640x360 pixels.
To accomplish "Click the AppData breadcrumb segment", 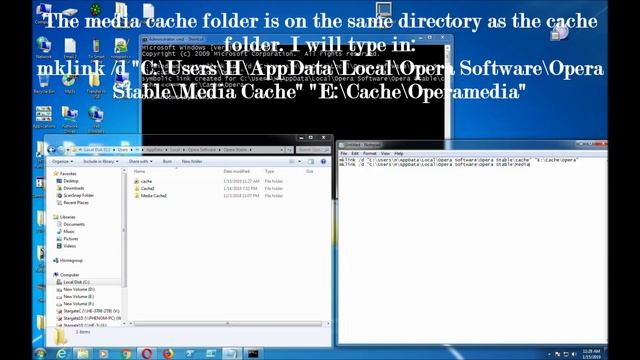I will [154, 150].
